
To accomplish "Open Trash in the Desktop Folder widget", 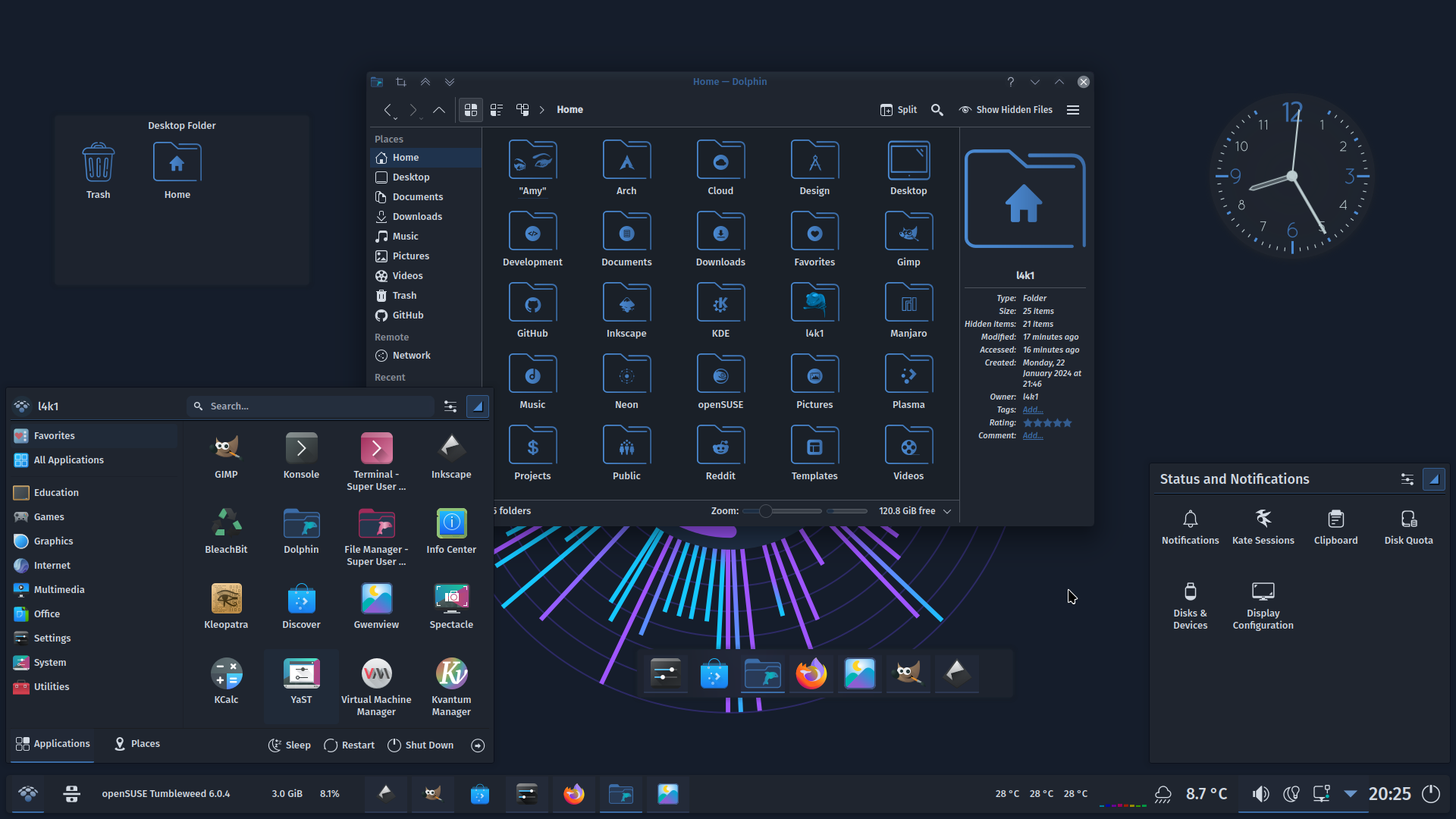I will 98,171.
